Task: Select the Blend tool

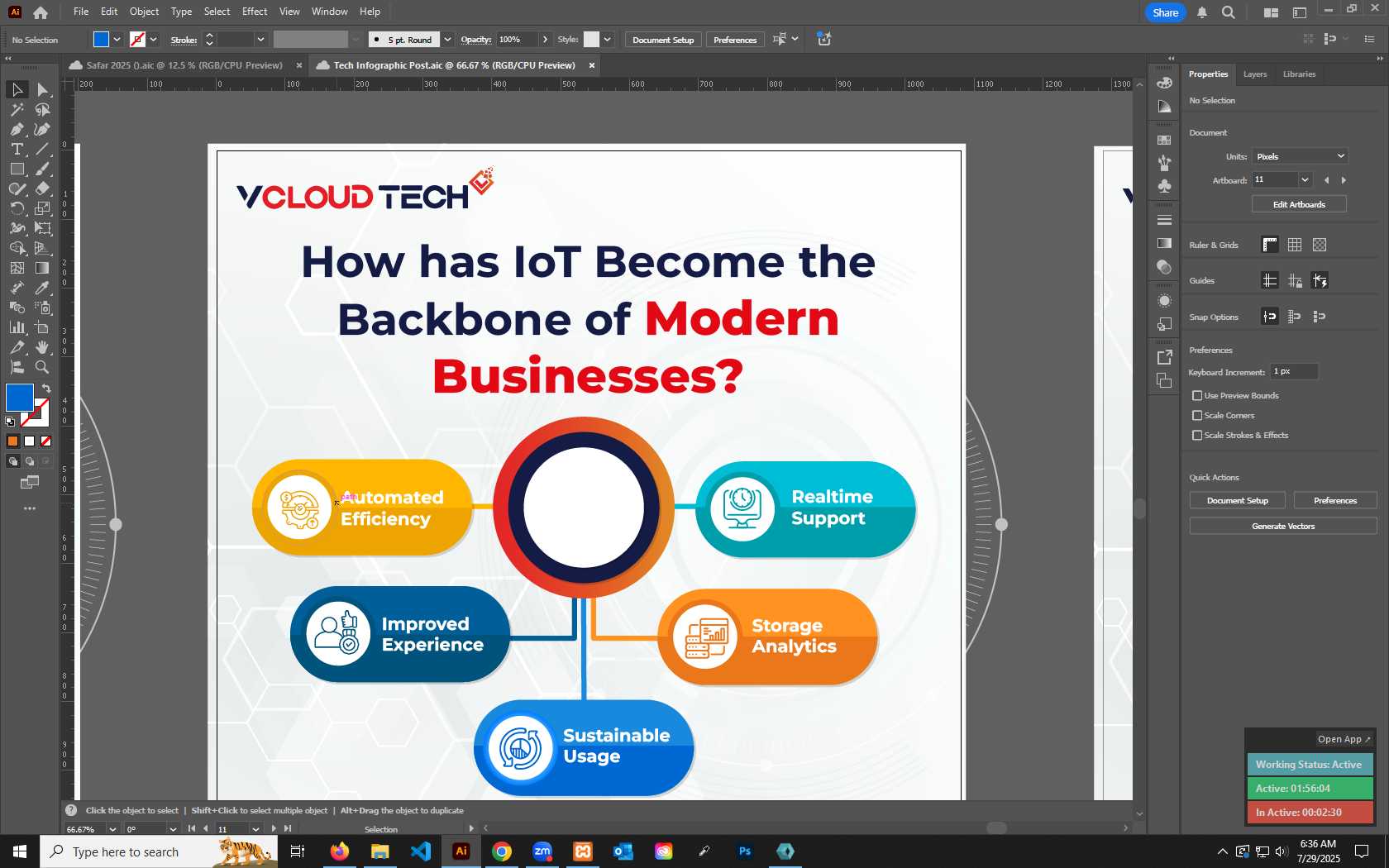Action: [x=17, y=308]
